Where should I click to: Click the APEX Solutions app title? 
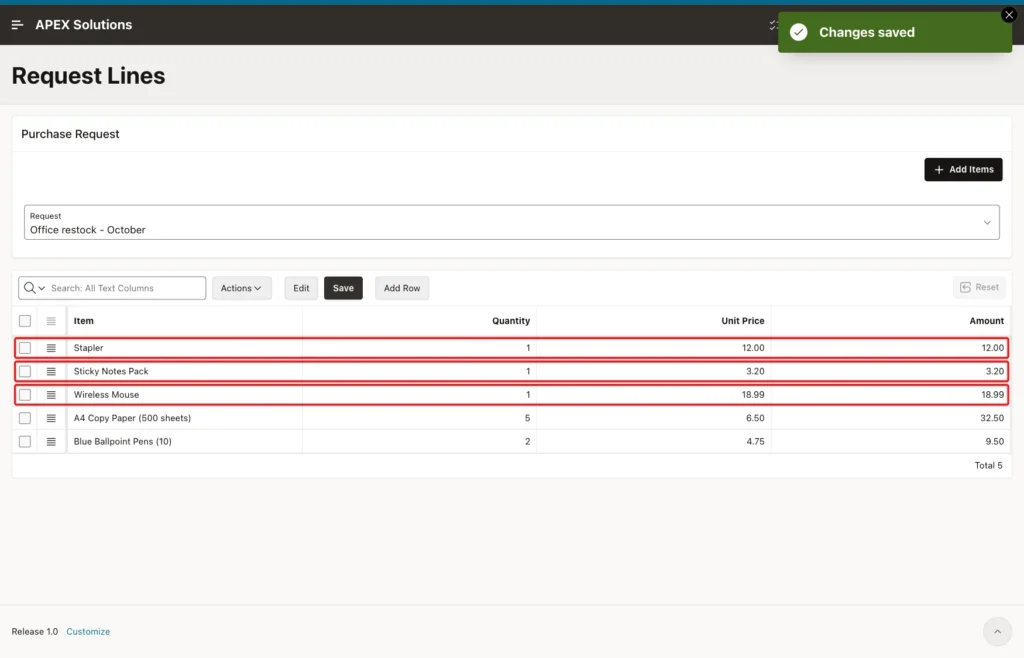point(84,25)
